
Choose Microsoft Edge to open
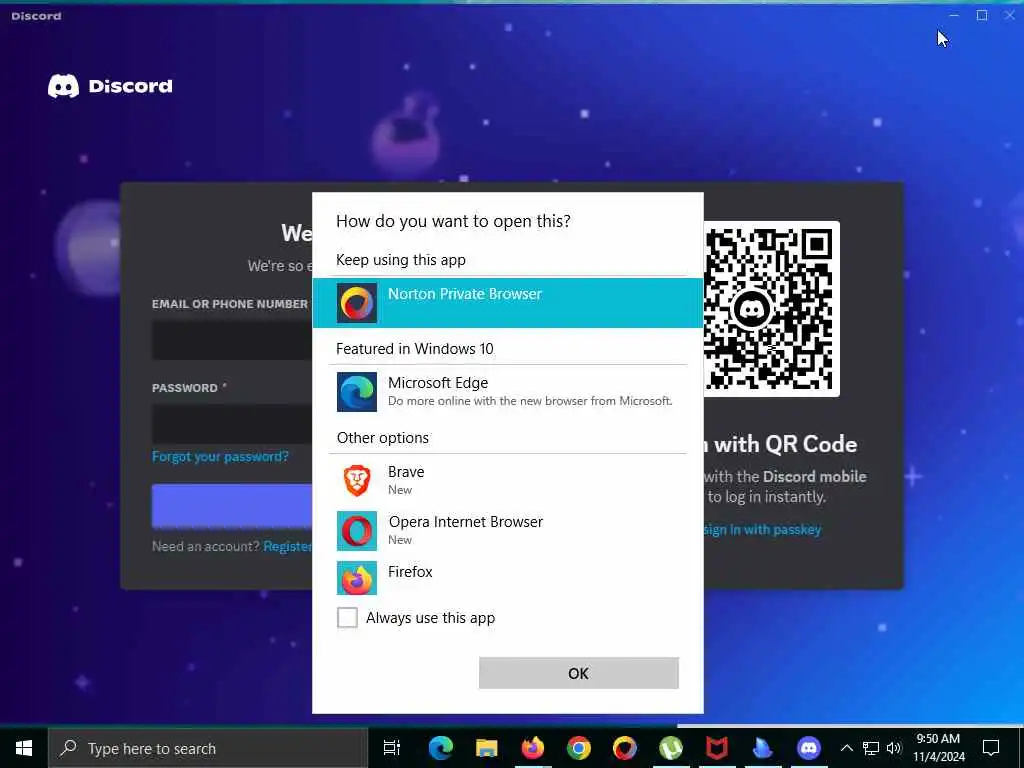click(507, 391)
